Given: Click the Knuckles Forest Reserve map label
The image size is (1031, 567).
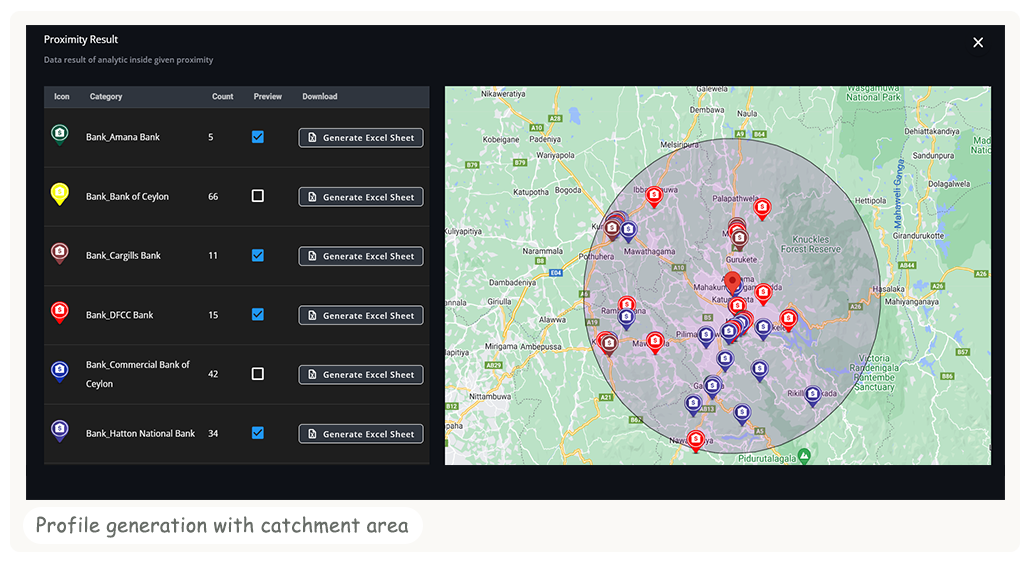Looking at the screenshot, I should [811, 244].
